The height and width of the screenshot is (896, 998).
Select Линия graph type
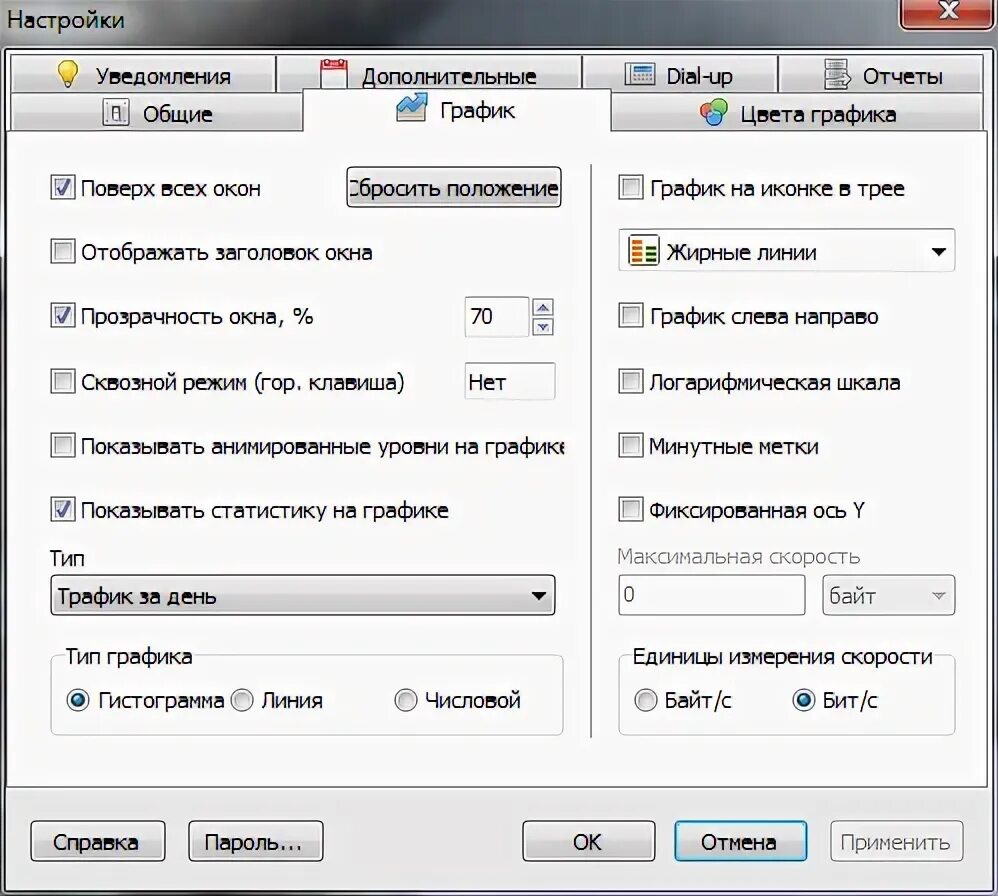pyautogui.click(x=242, y=700)
